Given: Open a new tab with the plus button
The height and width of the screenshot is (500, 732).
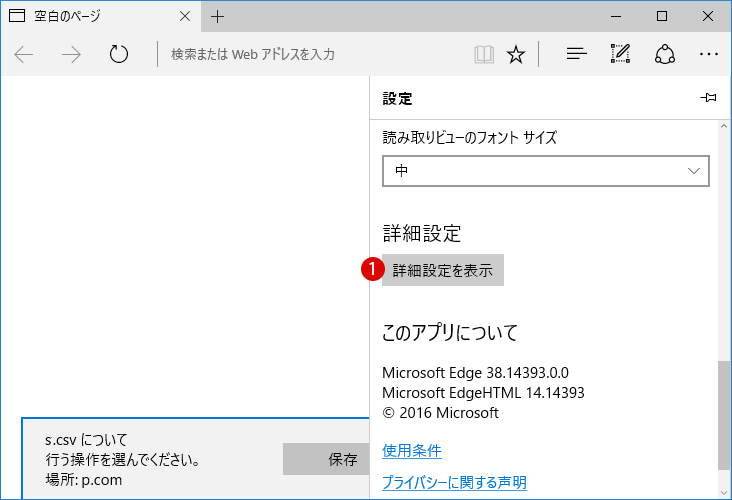Looking at the screenshot, I should coord(217,17).
